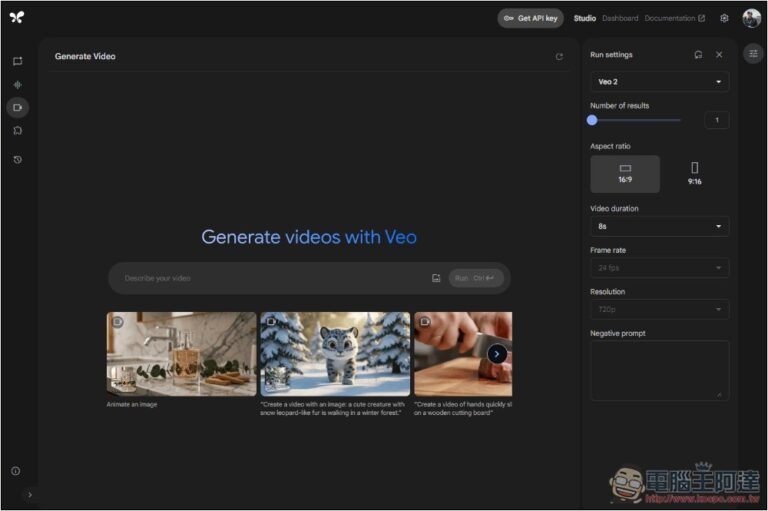Click the snow leopard creature example thumbnail

[x=335, y=353]
